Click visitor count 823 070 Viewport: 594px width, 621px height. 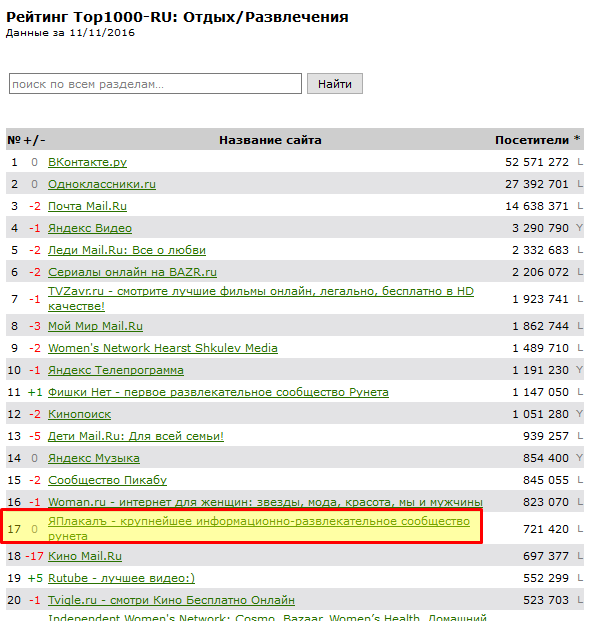point(546,502)
